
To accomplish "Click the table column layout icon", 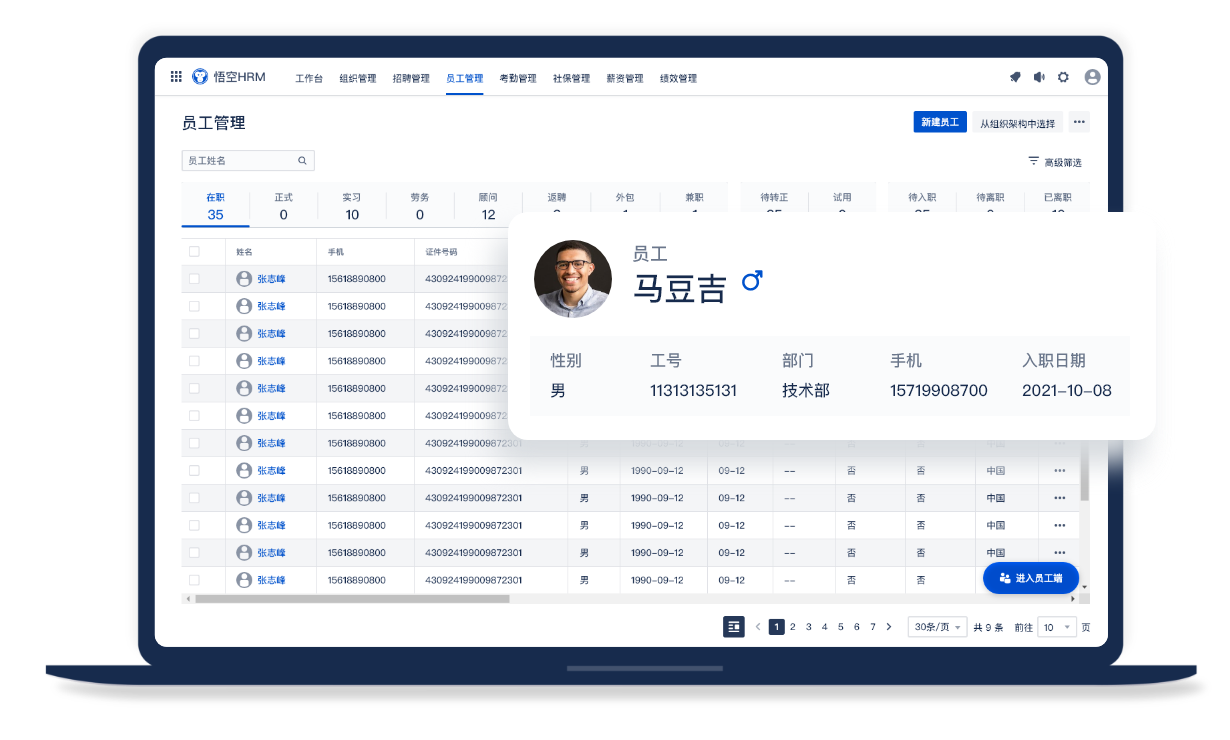I will [734, 627].
